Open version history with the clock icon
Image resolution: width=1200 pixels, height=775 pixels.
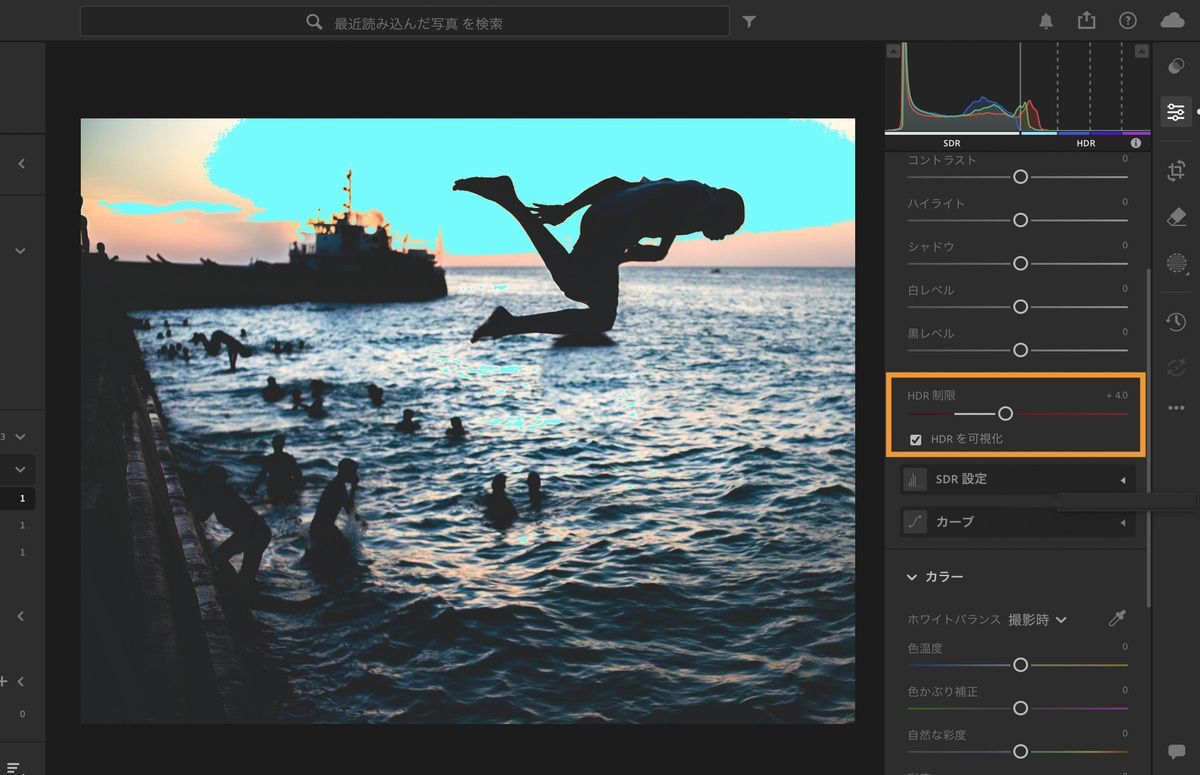pos(1175,321)
